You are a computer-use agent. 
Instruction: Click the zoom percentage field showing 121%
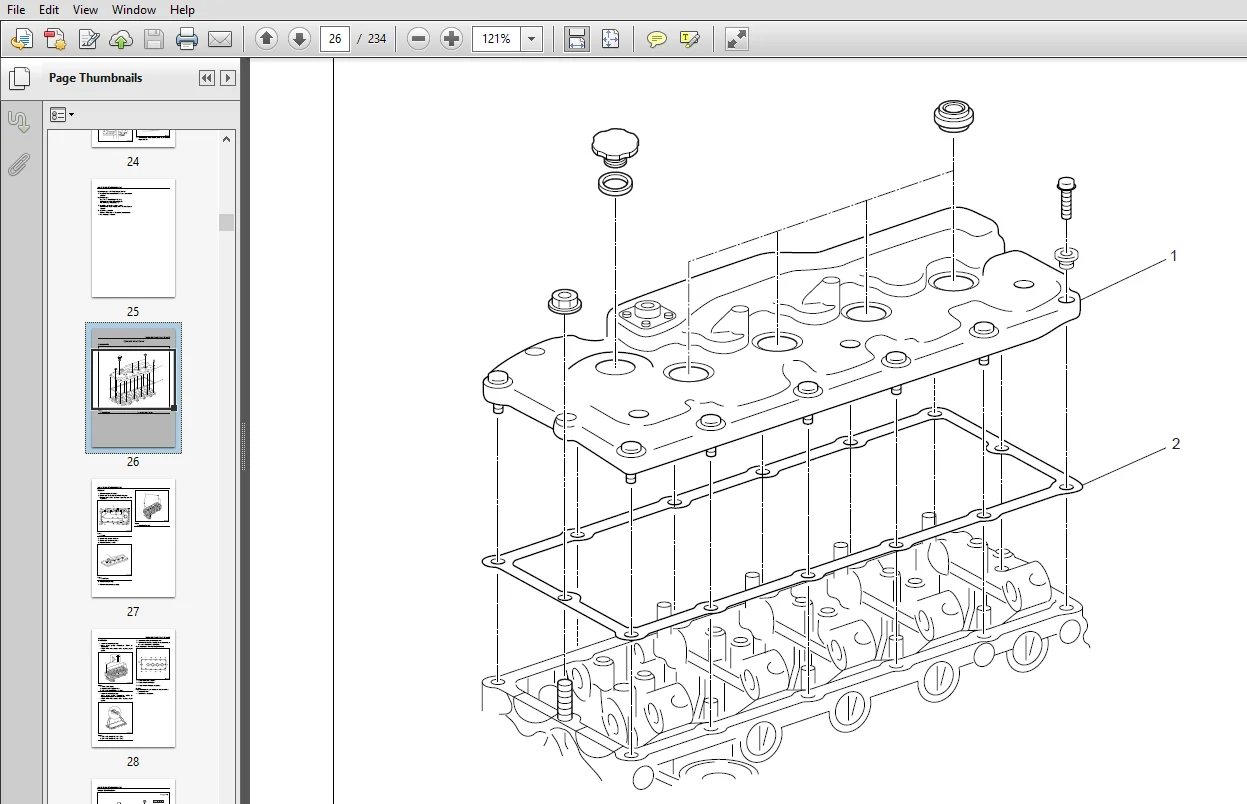point(497,39)
